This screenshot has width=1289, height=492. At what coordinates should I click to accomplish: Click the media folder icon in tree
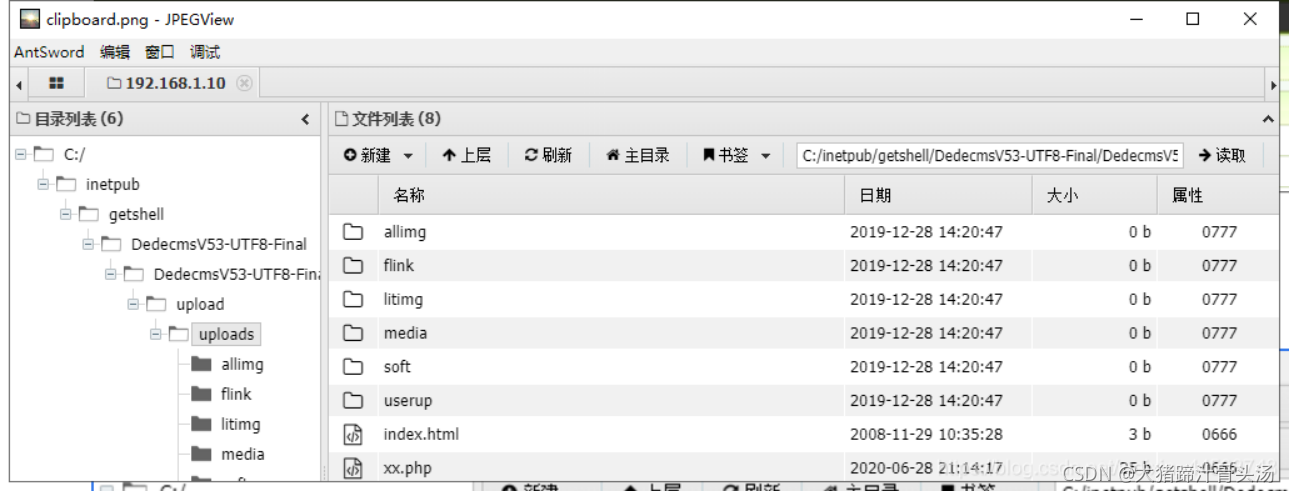201,454
